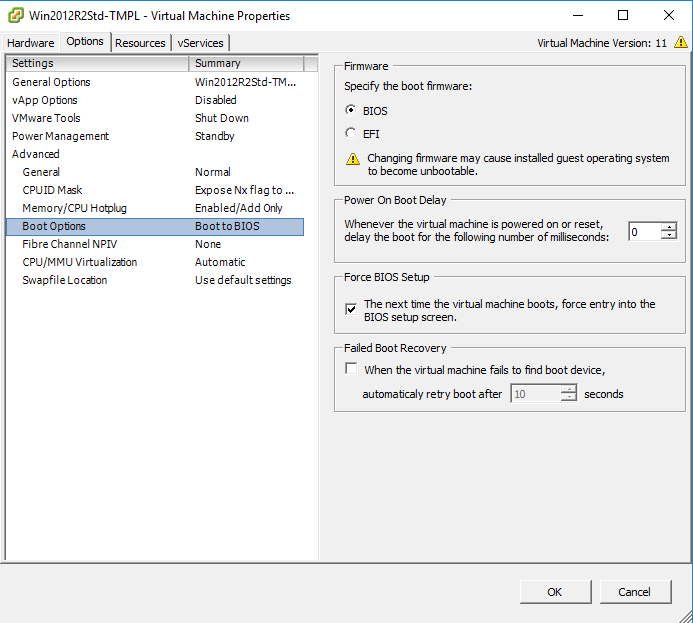Confirm the changes with the OK button
This screenshot has height=623, width=693.
(x=555, y=592)
